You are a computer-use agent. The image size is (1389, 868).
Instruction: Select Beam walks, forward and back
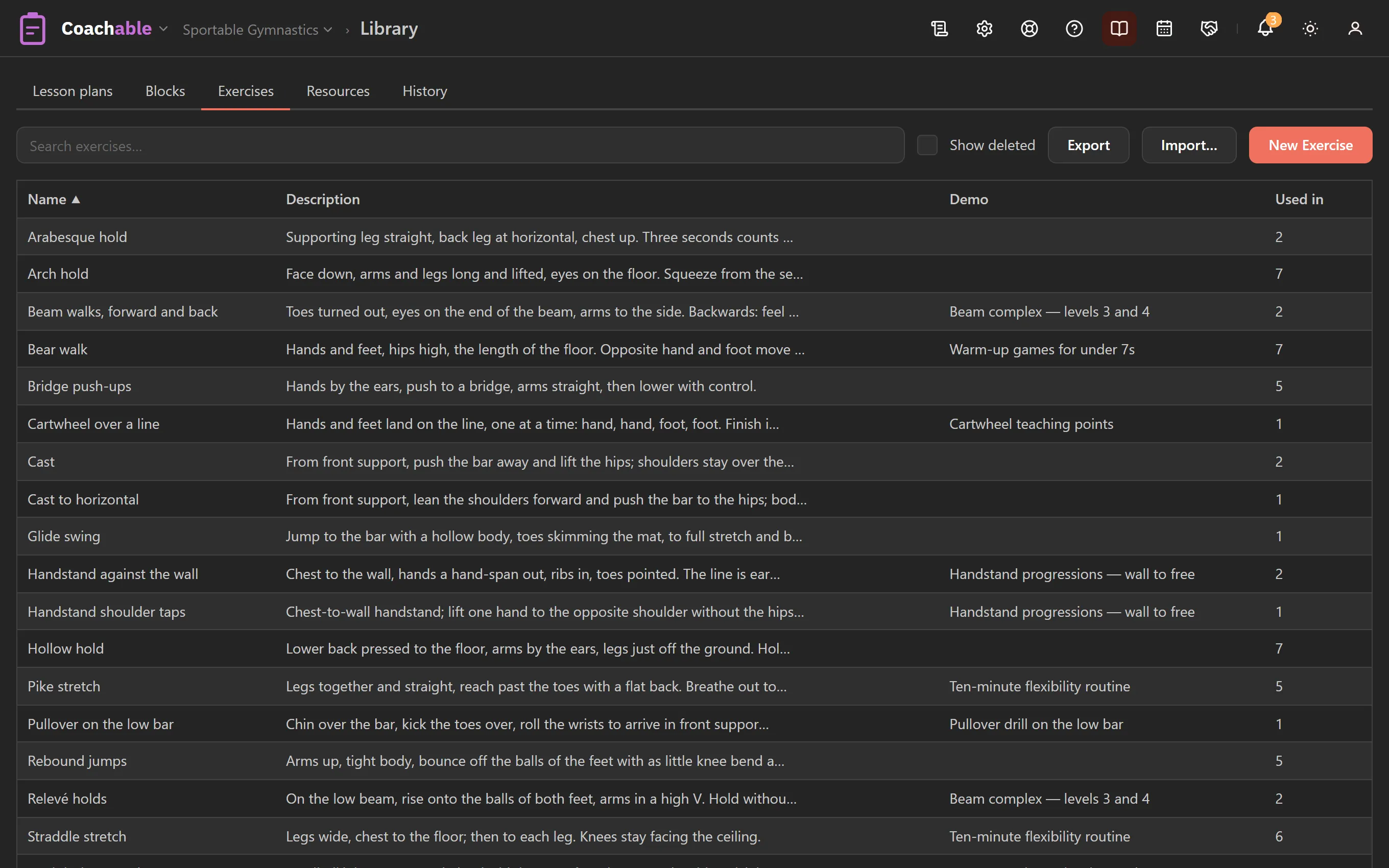(694, 311)
